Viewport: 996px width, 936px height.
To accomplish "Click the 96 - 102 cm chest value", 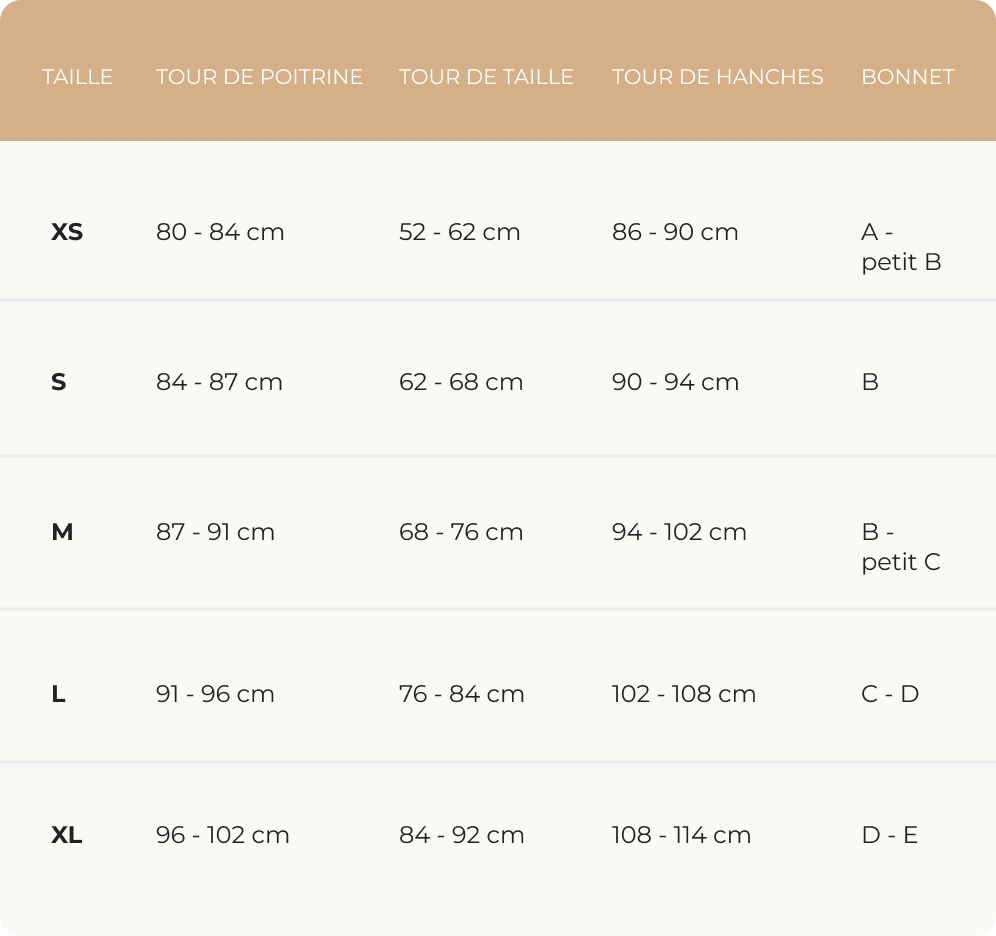I will point(222,834).
